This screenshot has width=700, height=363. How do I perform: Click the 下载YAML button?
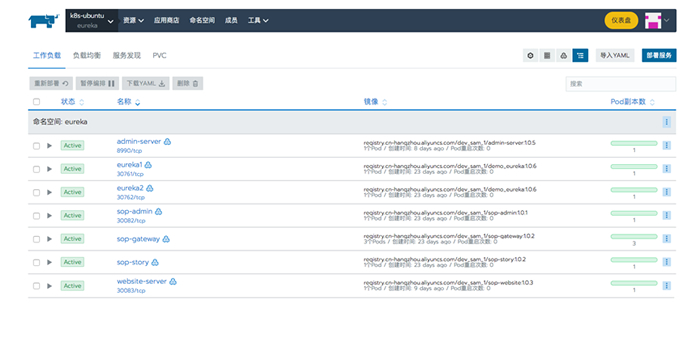click(146, 83)
